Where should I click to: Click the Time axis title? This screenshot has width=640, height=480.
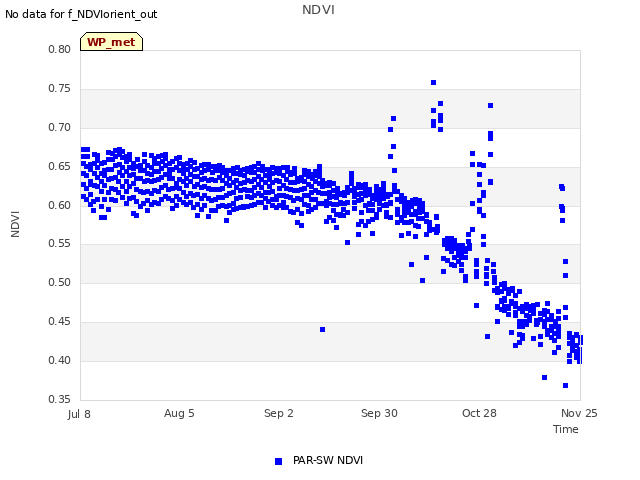(566, 429)
